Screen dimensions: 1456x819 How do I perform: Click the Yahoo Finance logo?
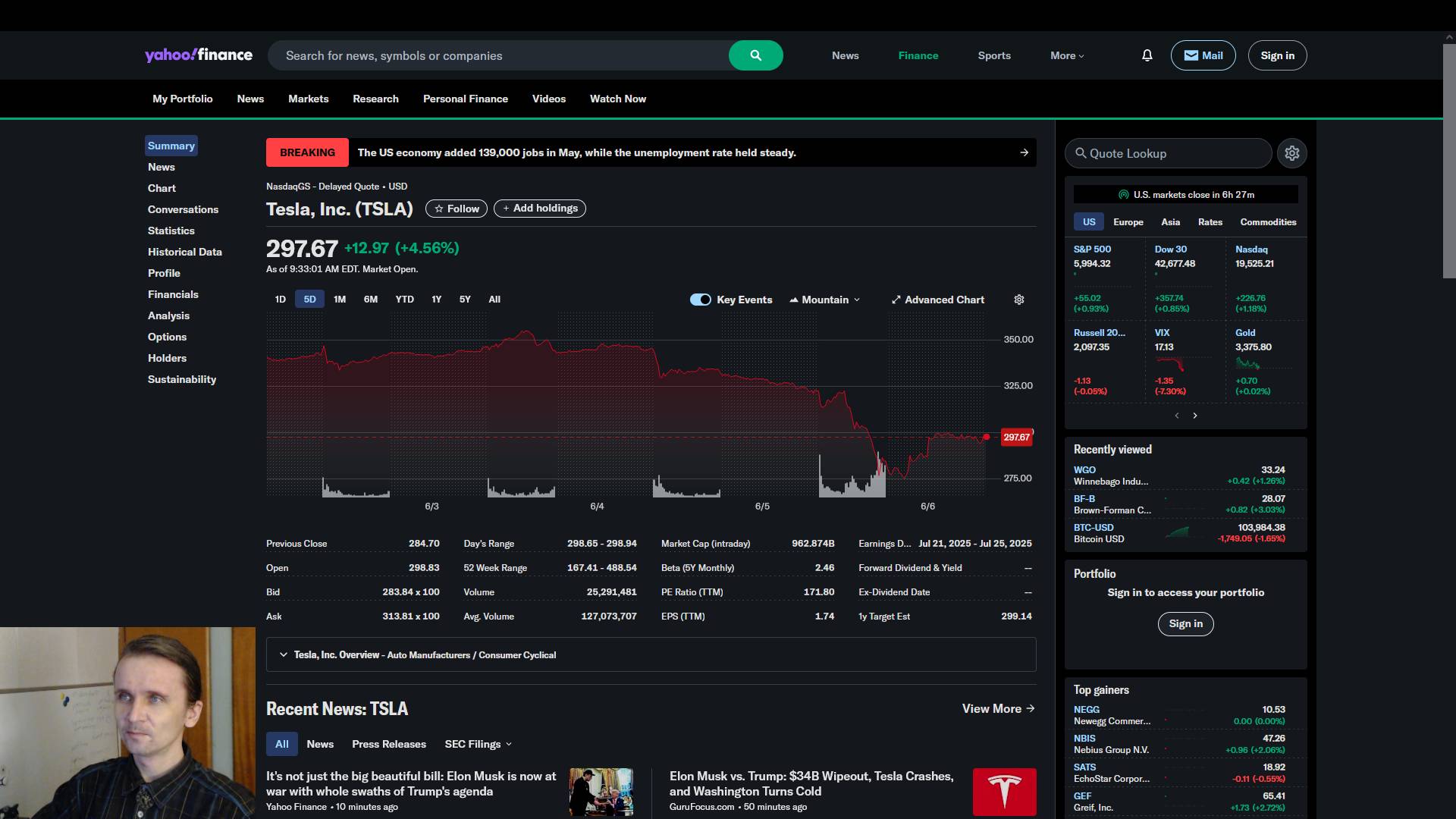coord(199,55)
